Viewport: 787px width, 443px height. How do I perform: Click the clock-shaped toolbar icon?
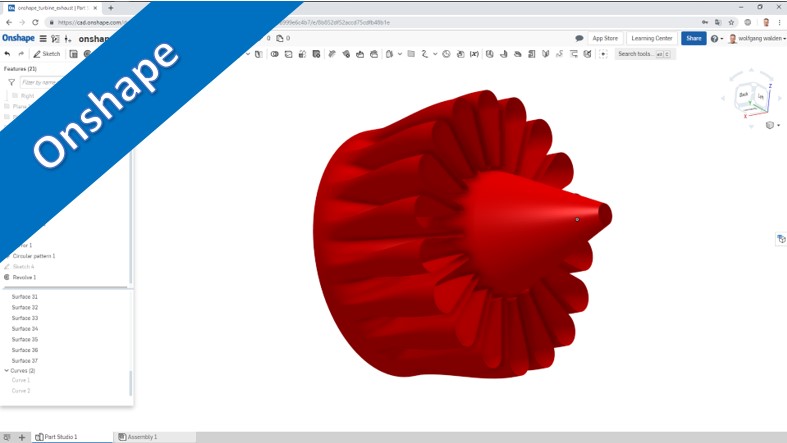(x=446, y=54)
